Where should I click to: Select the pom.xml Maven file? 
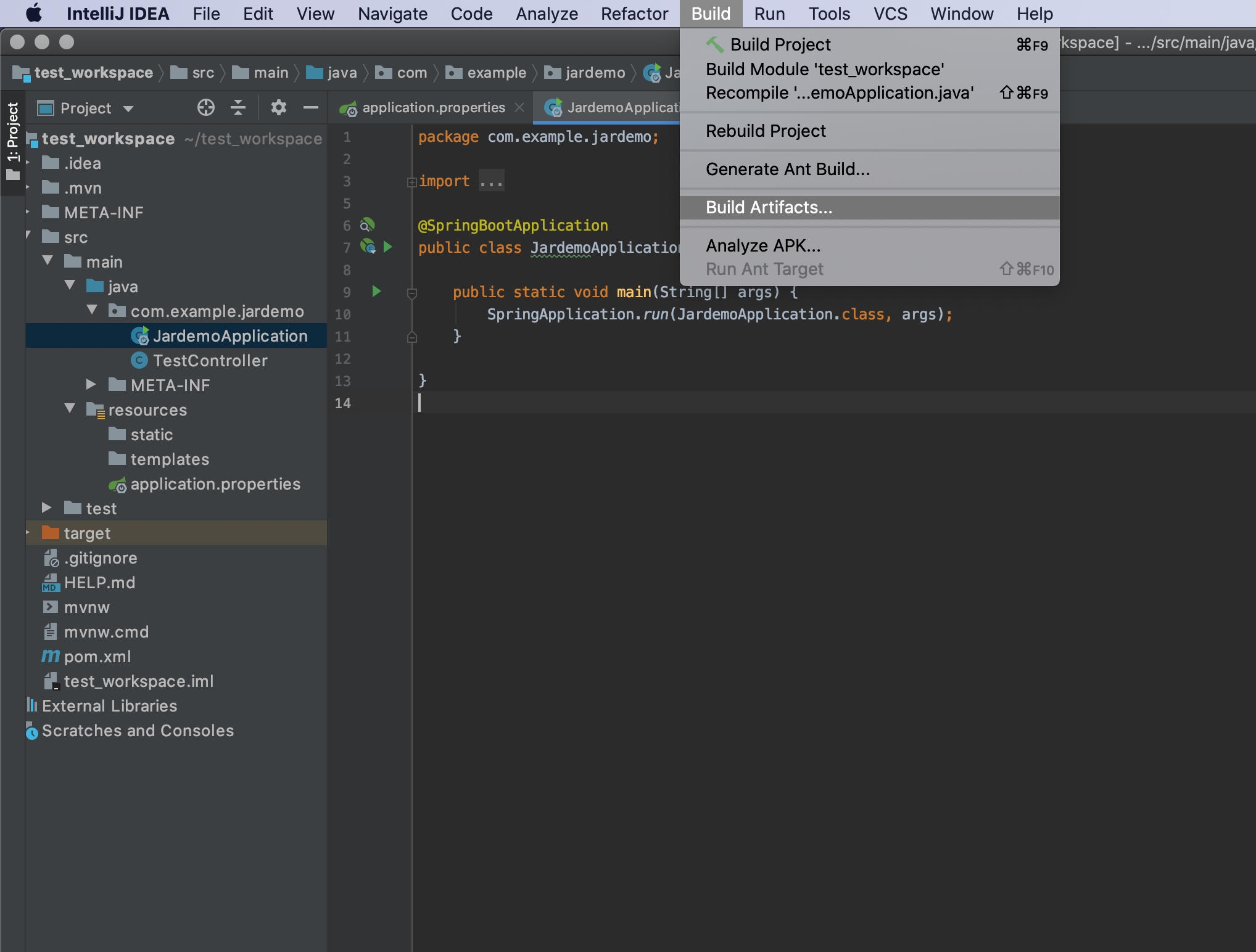(87, 657)
